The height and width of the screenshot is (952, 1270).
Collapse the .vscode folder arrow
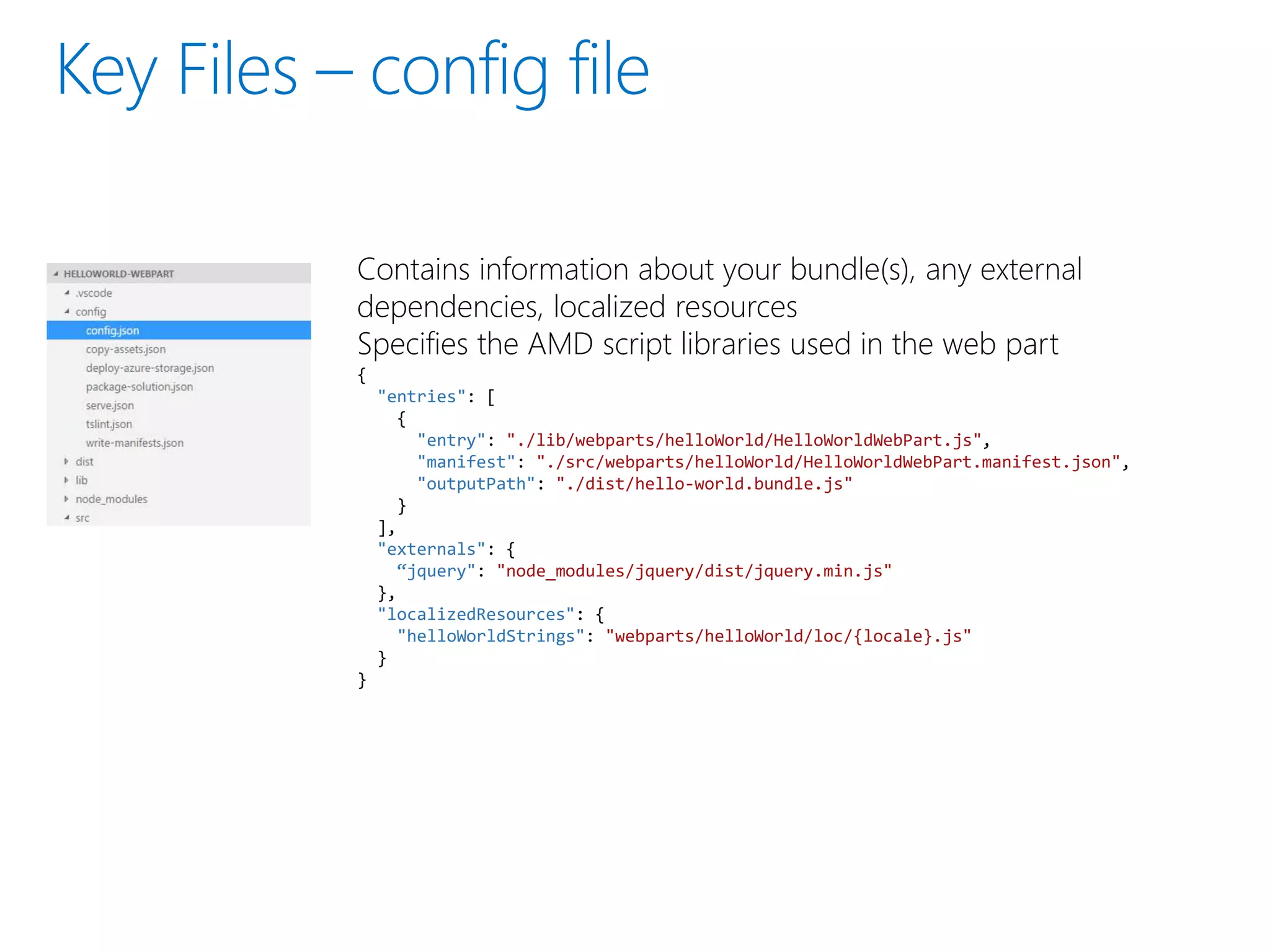pyautogui.click(x=67, y=293)
